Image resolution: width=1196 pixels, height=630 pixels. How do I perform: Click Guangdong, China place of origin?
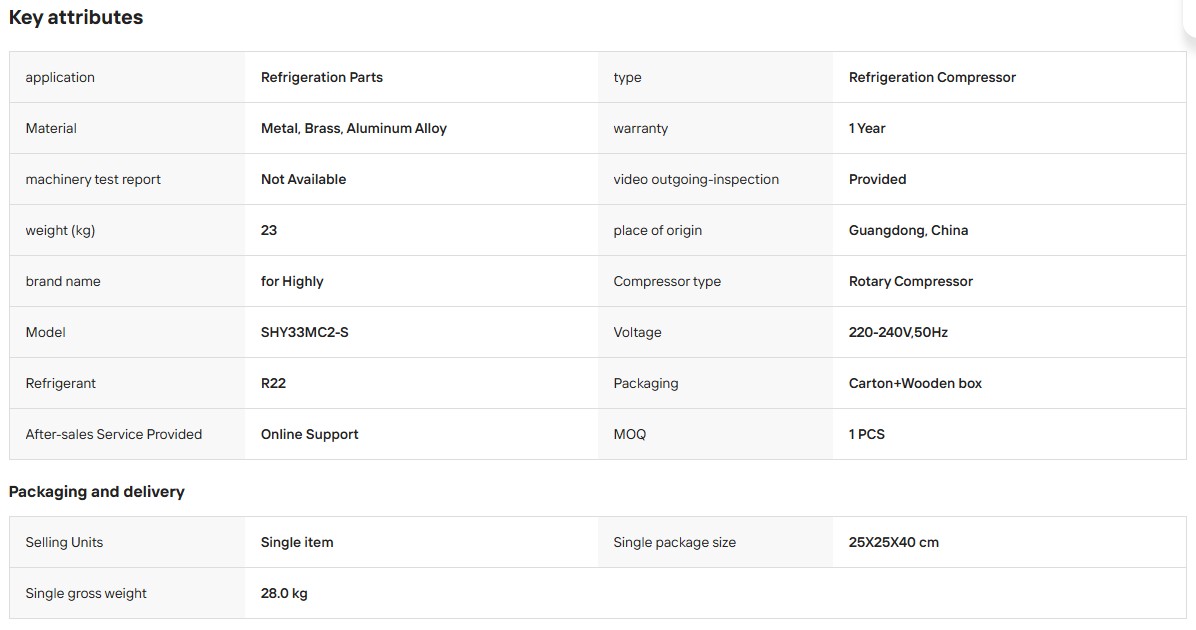(908, 230)
